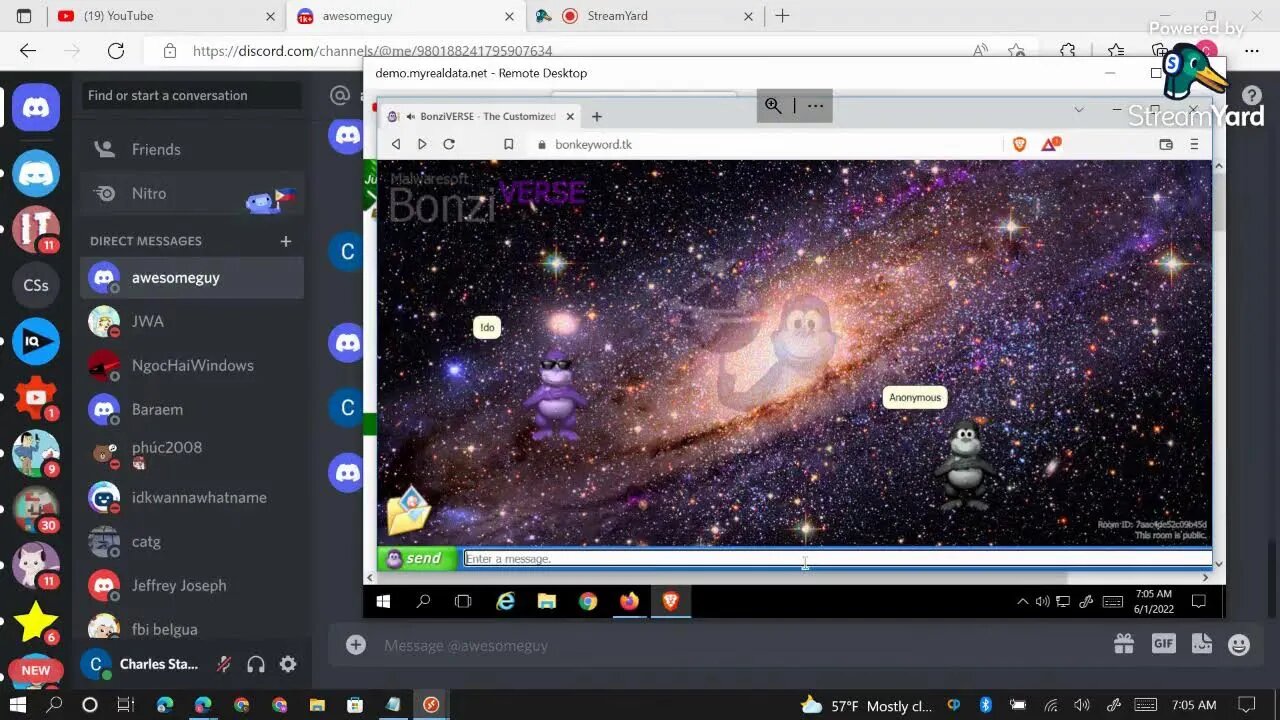Select the BonziVERSE tab in Brave
Screen dimensions: 1280x720
(x=480, y=116)
